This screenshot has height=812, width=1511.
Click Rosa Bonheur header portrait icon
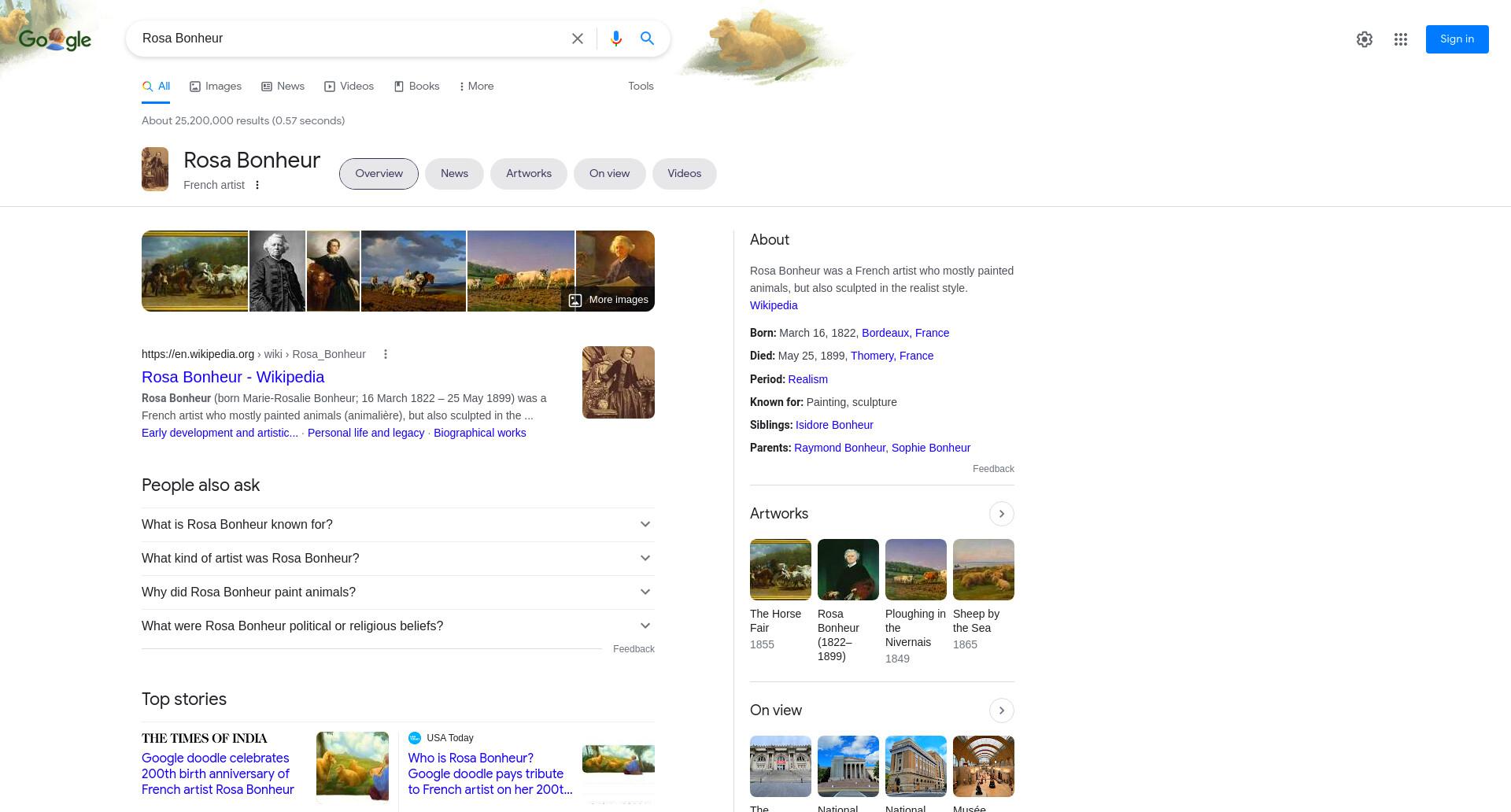[155, 169]
